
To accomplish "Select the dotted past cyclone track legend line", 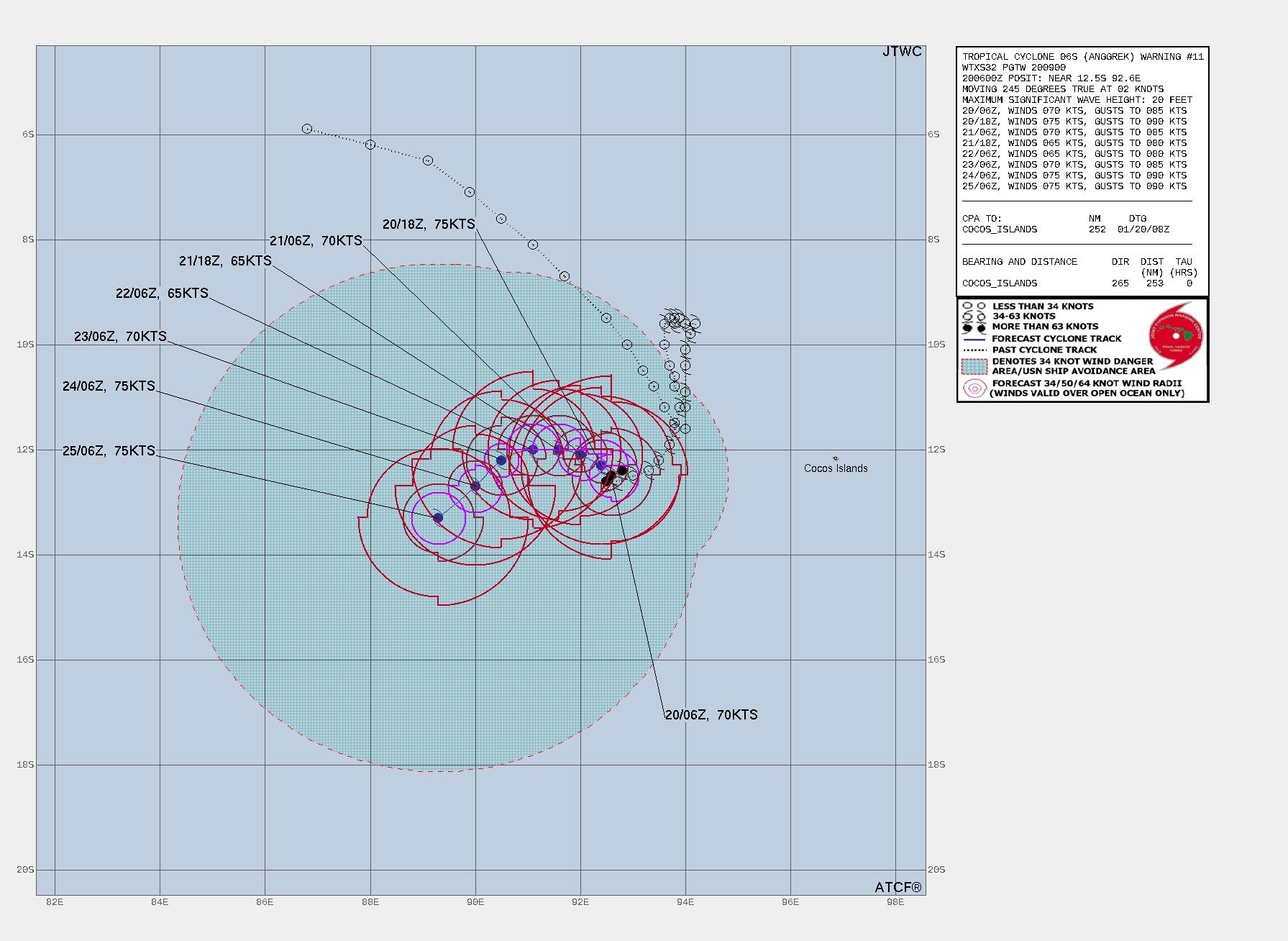I will point(974,350).
